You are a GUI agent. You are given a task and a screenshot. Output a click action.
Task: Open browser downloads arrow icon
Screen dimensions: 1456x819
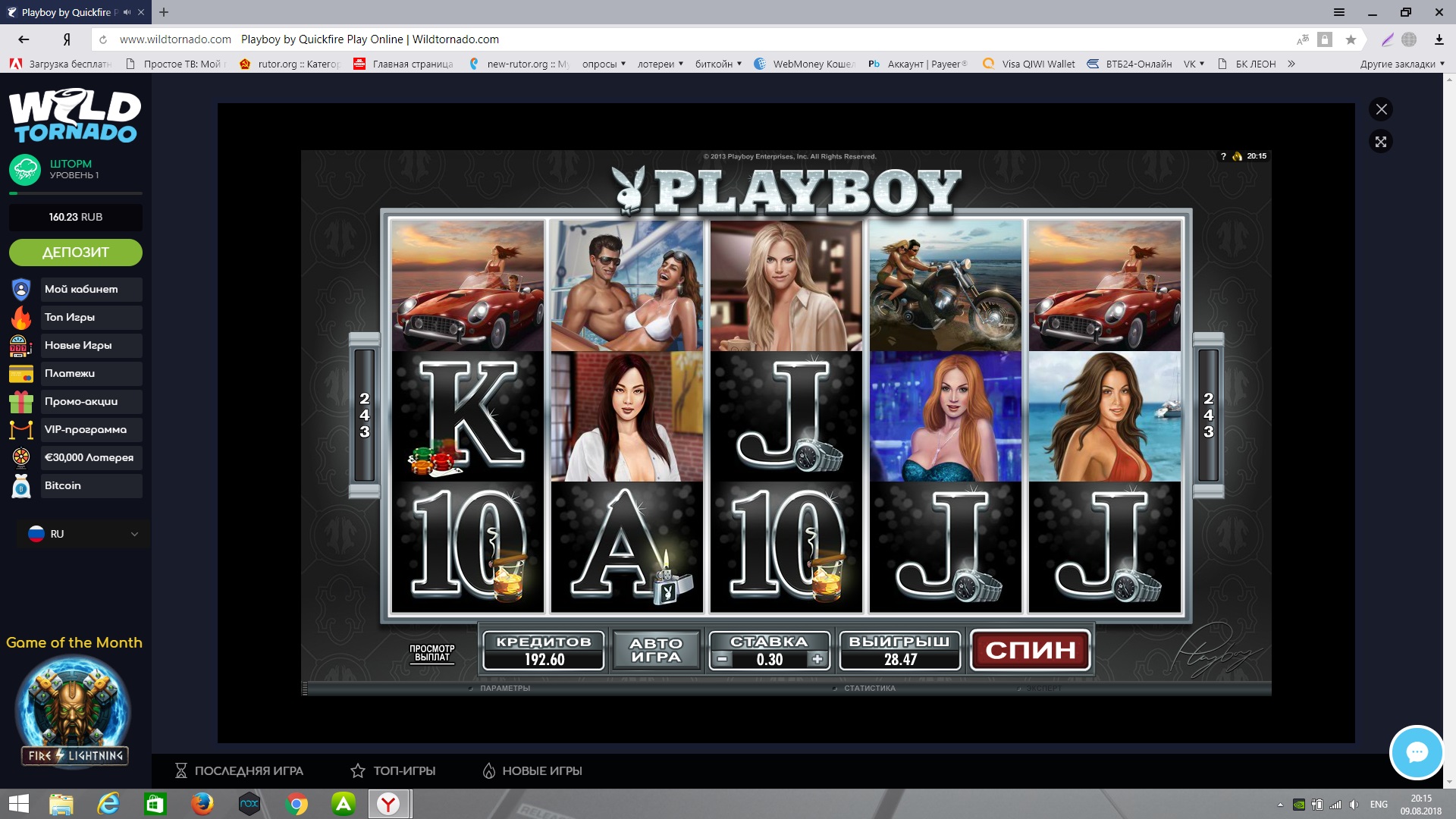click(x=1439, y=39)
